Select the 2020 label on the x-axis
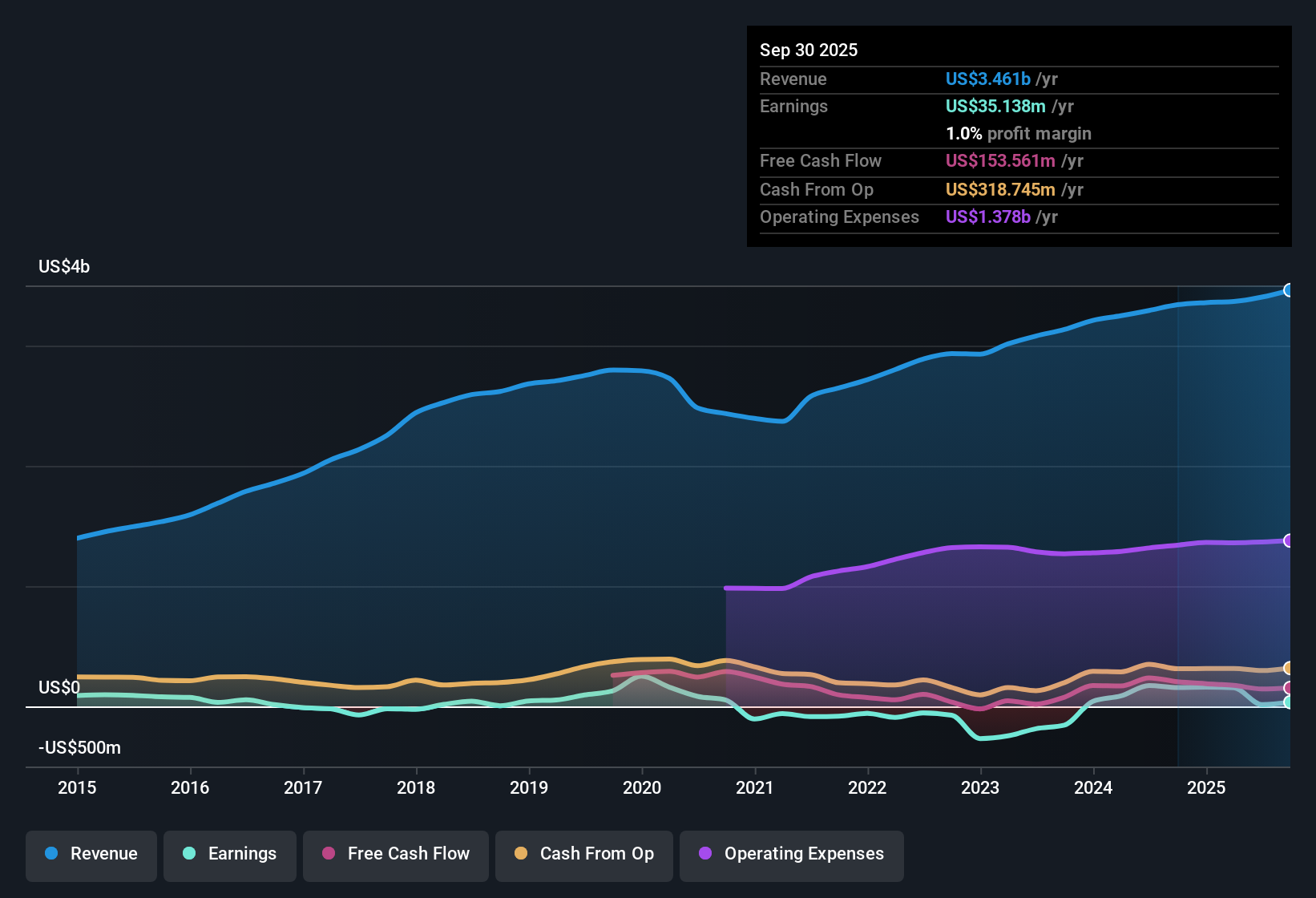This screenshot has width=1316, height=898. tap(642, 787)
